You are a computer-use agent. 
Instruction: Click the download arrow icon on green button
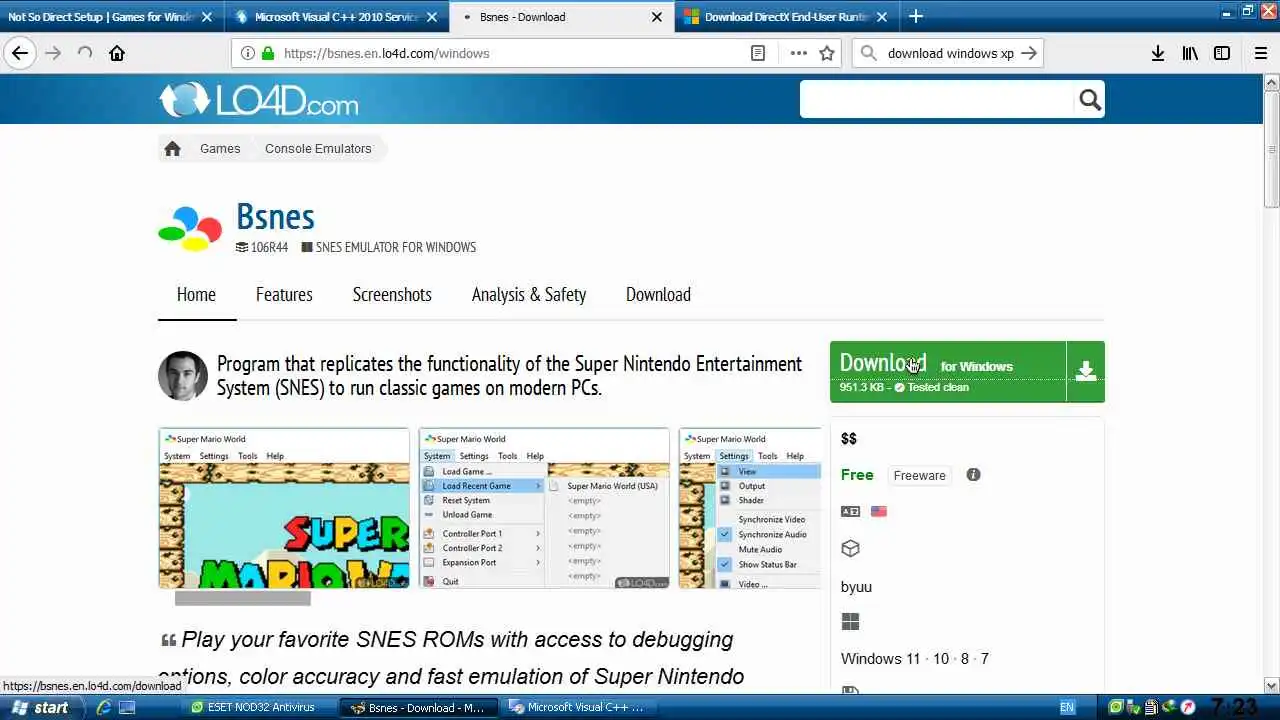pyautogui.click(x=1086, y=372)
